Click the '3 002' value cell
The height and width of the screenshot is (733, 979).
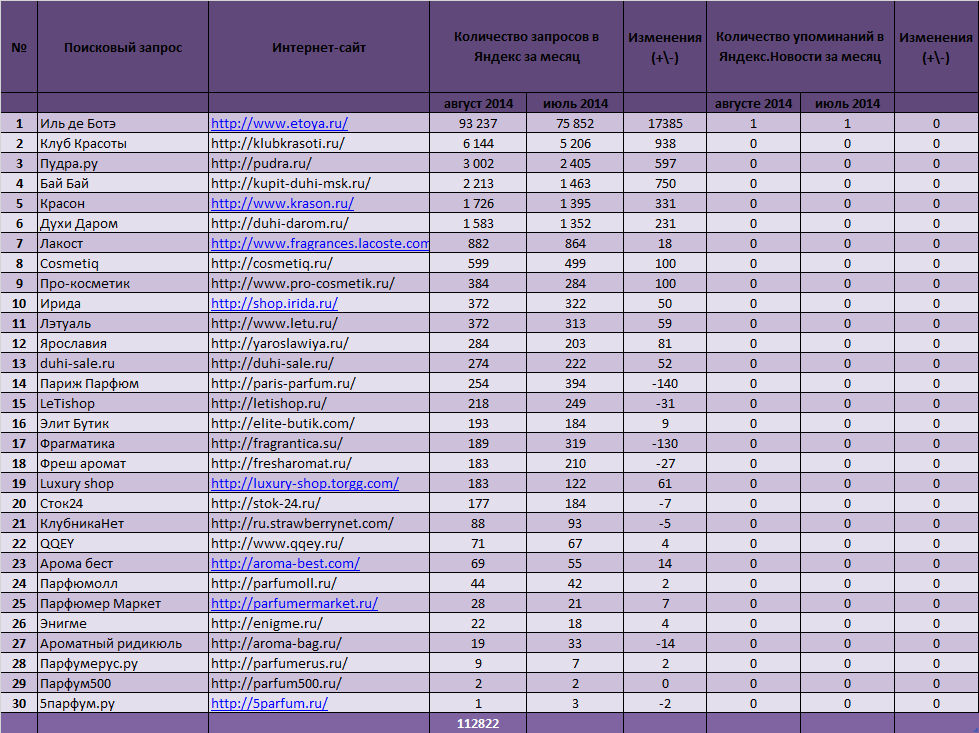pos(478,164)
